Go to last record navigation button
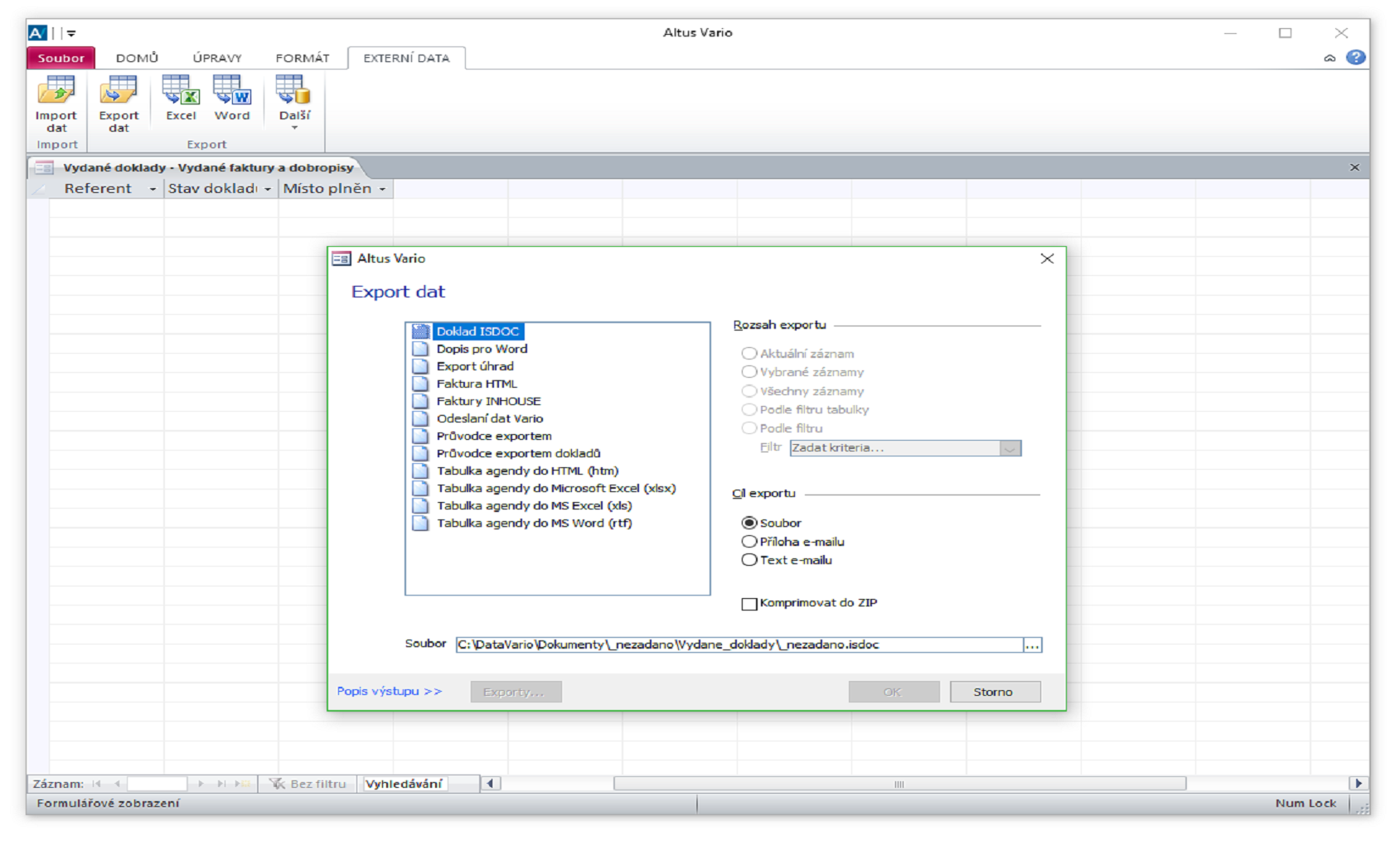This screenshot has height=845, width=1400. (221, 784)
